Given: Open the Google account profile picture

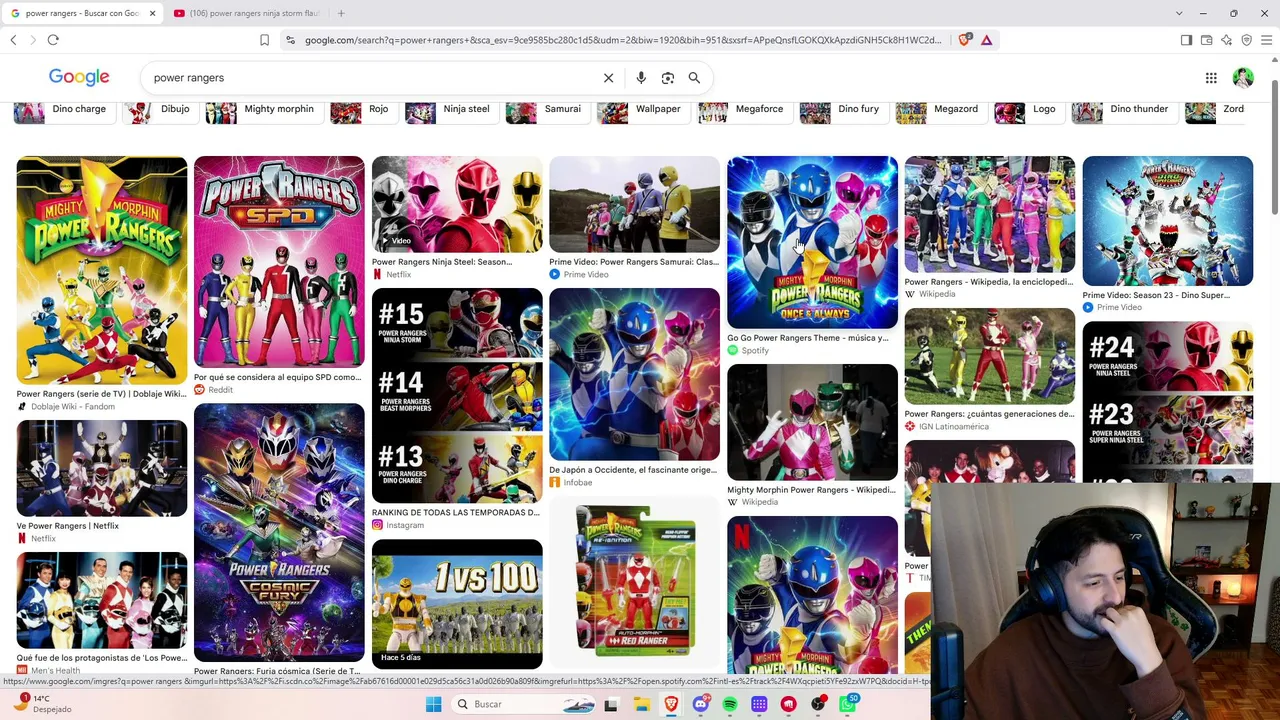Looking at the screenshot, I should pos(1243,78).
